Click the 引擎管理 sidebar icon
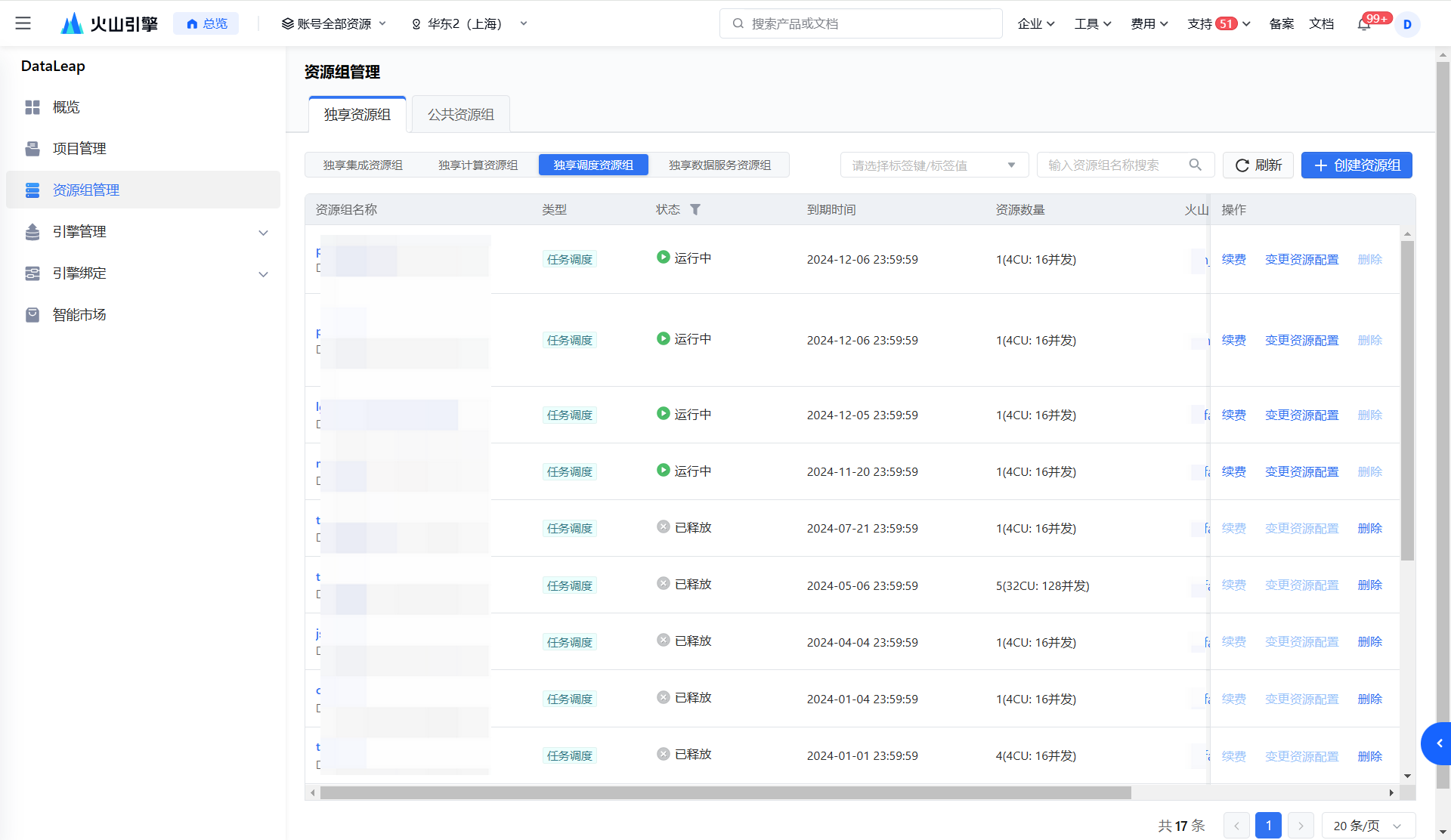Viewport: 1451px width, 840px height. point(32,232)
